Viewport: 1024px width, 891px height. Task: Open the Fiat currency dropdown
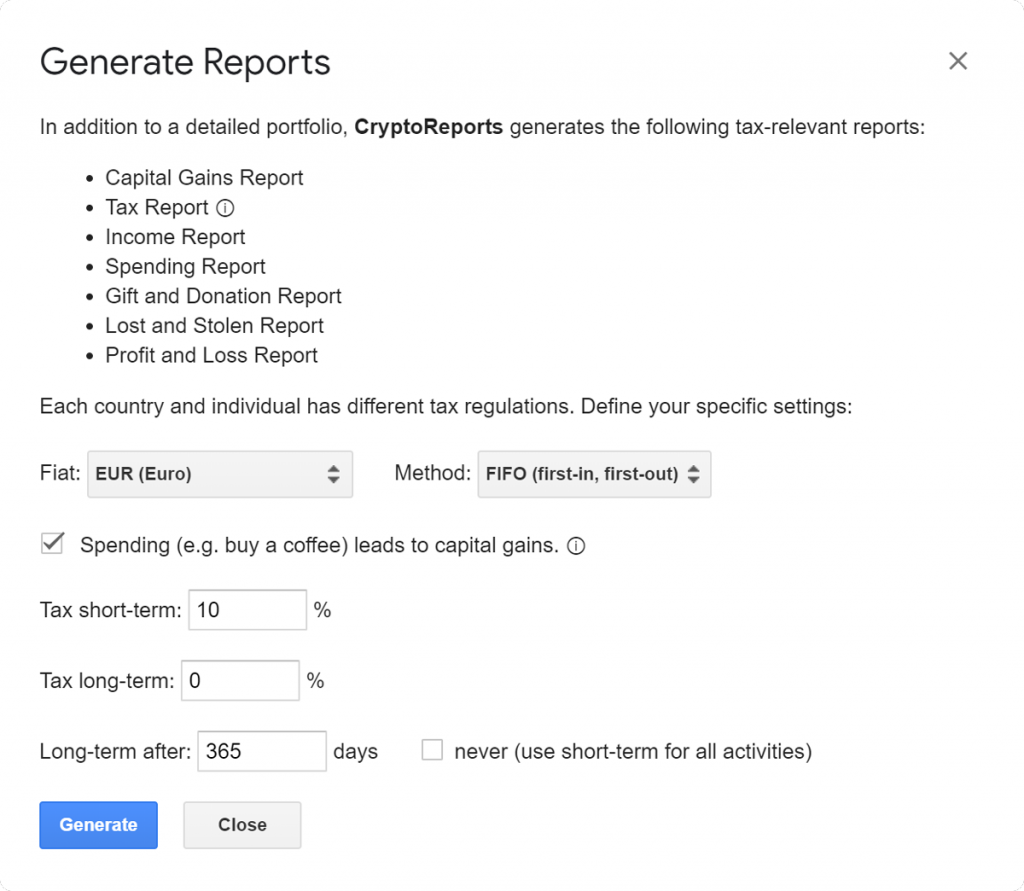(x=220, y=474)
